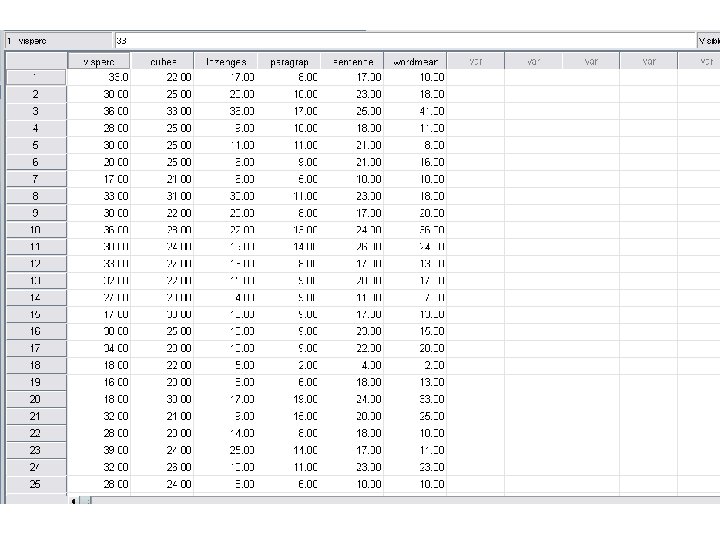The width and height of the screenshot is (720, 540).
Task: Click the first var header beside wordmean
Action: click(476, 62)
